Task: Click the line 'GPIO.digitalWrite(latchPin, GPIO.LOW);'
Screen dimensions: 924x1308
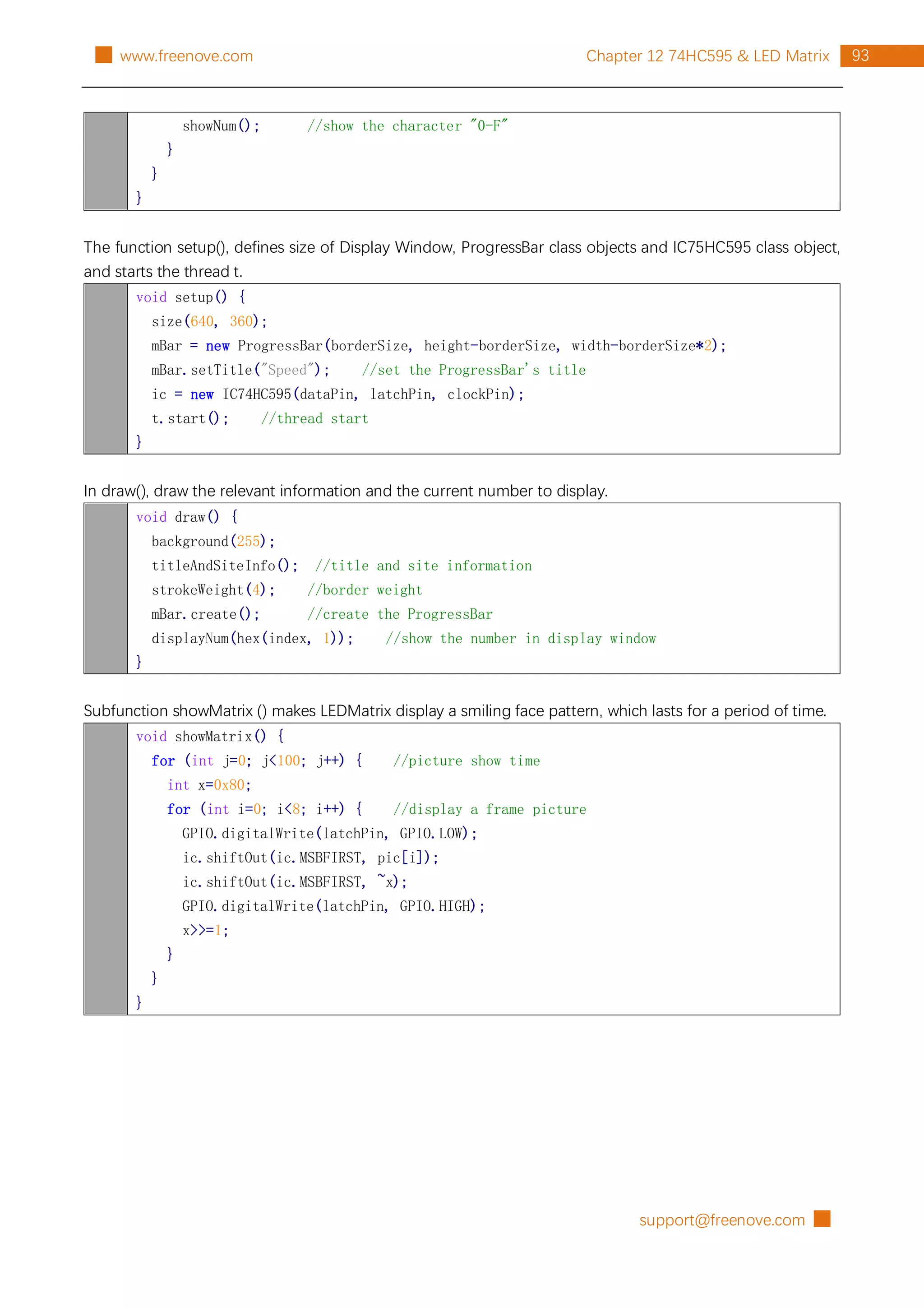Action: pos(330,834)
